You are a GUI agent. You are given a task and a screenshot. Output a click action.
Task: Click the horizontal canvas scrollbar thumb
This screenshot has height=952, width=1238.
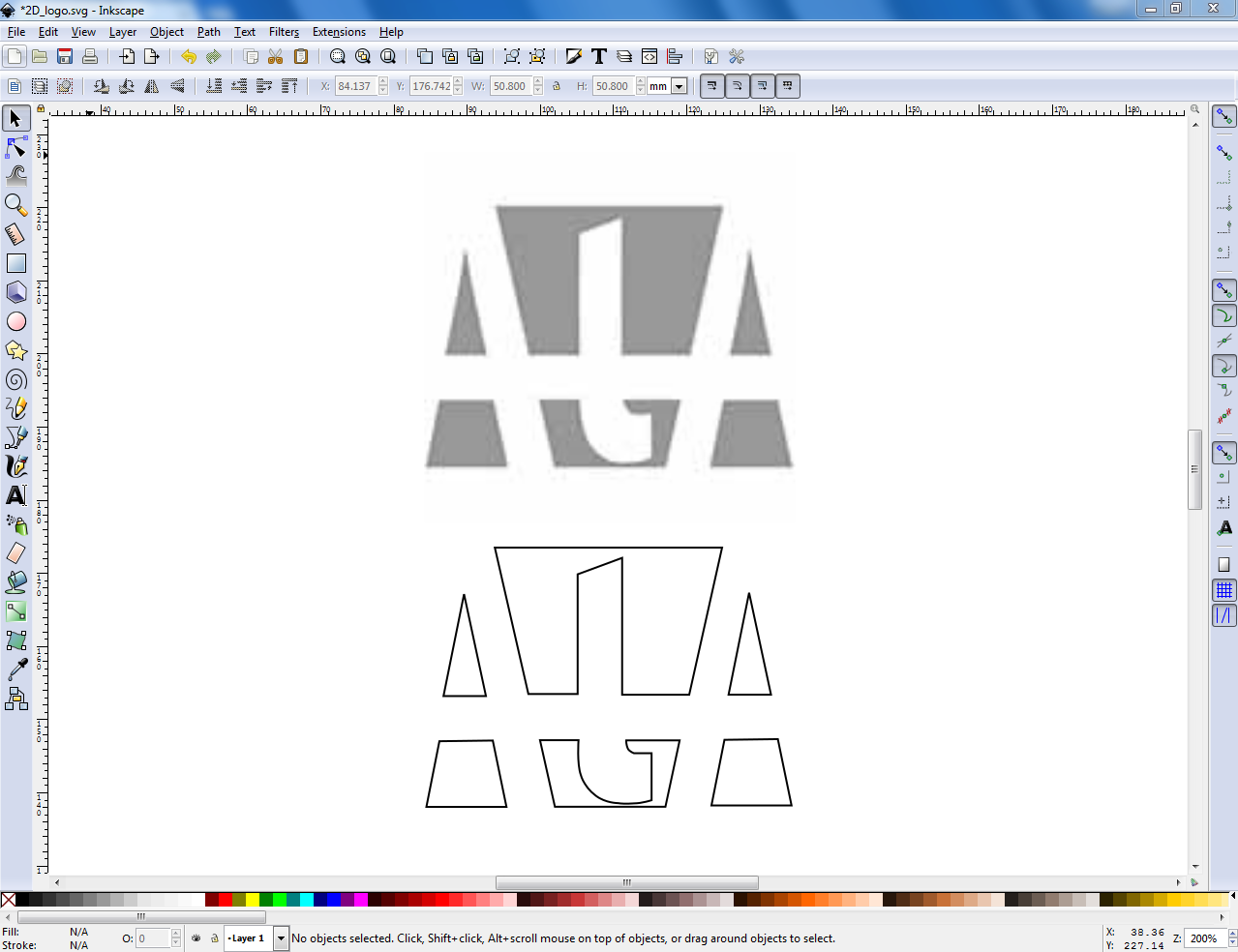tap(626, 882)
